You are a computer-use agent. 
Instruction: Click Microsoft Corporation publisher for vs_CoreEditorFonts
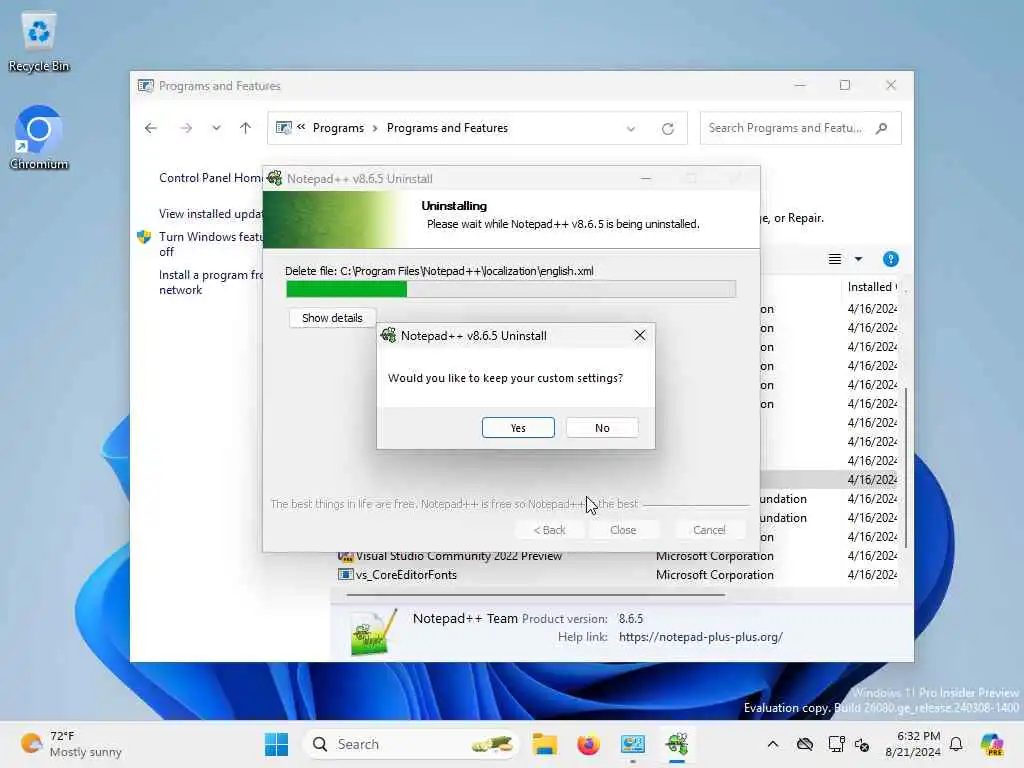click(714, 575)
